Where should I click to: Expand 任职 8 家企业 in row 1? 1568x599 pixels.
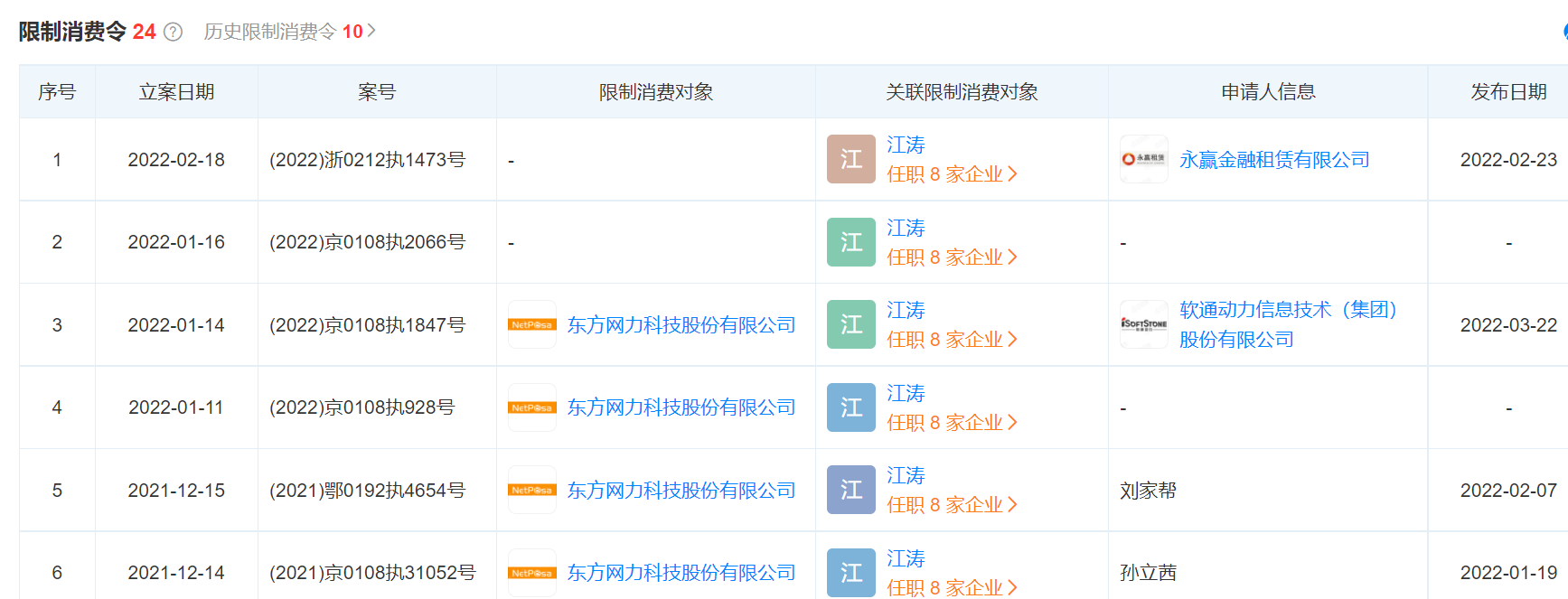pos(952,174)
